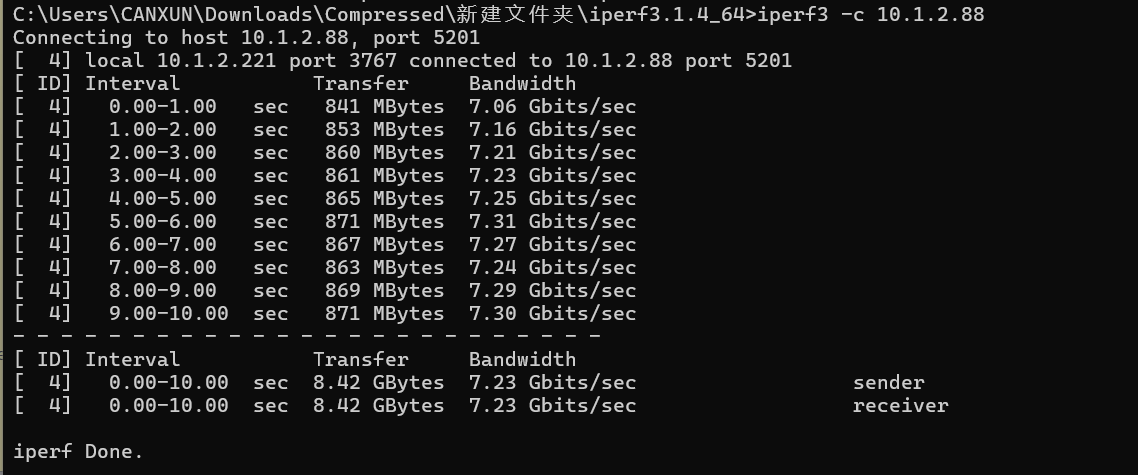Viewport: 1138px width, 475px height.
Task: Click the 7.31 Gbits/sec bandwidth value
Action: pyautogui.click(x=552, y=222)
